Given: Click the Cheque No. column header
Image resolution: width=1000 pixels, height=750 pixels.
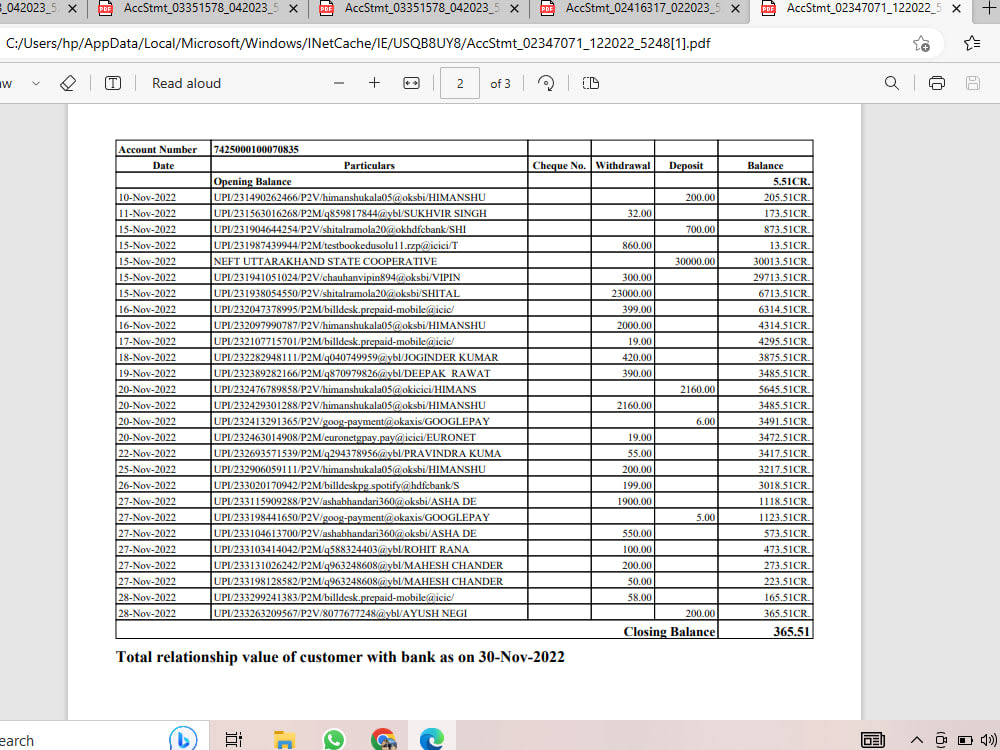Looking at the screenshot, I should tap(559, 165).
